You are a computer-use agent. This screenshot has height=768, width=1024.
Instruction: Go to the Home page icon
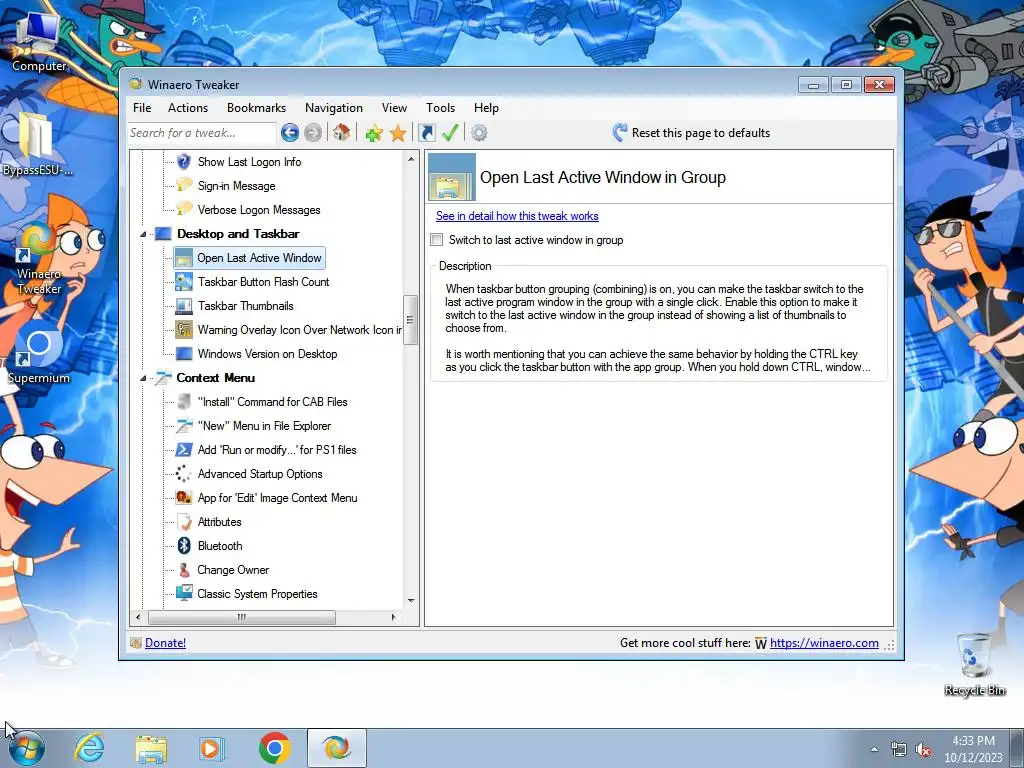pos(341,133)
